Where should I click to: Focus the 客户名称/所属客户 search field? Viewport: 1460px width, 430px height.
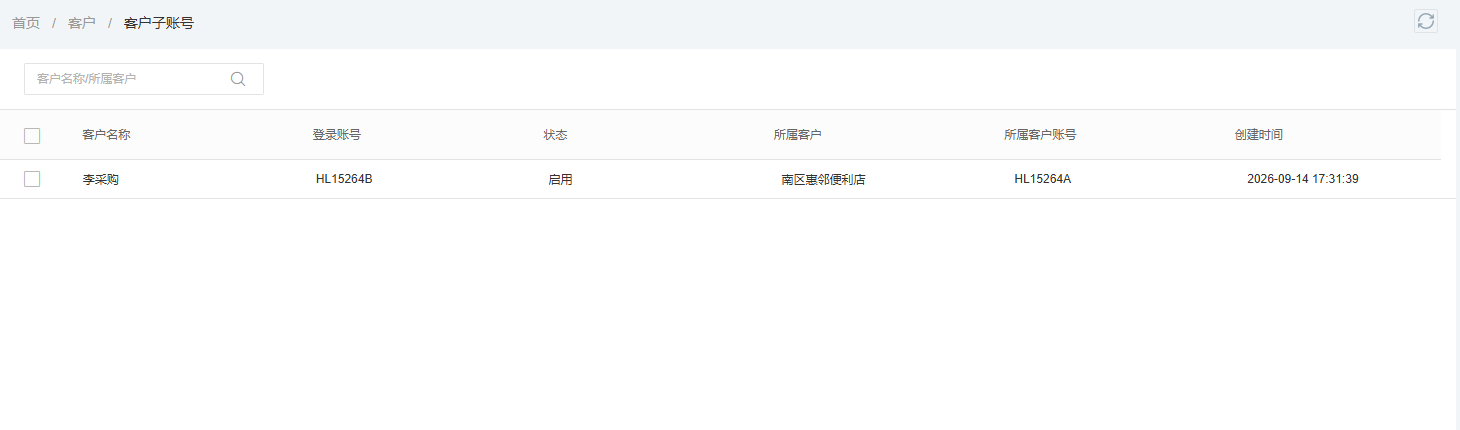coord(144,79)
